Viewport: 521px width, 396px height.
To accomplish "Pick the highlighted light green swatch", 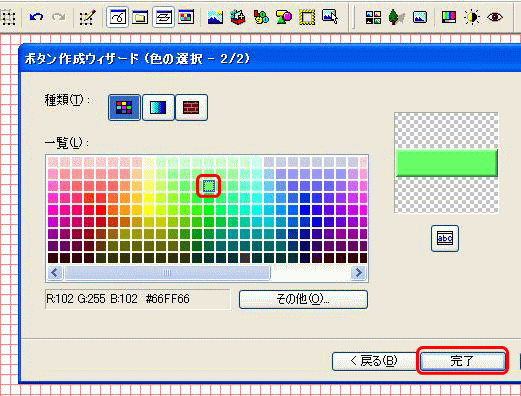I will click(209, 186).
